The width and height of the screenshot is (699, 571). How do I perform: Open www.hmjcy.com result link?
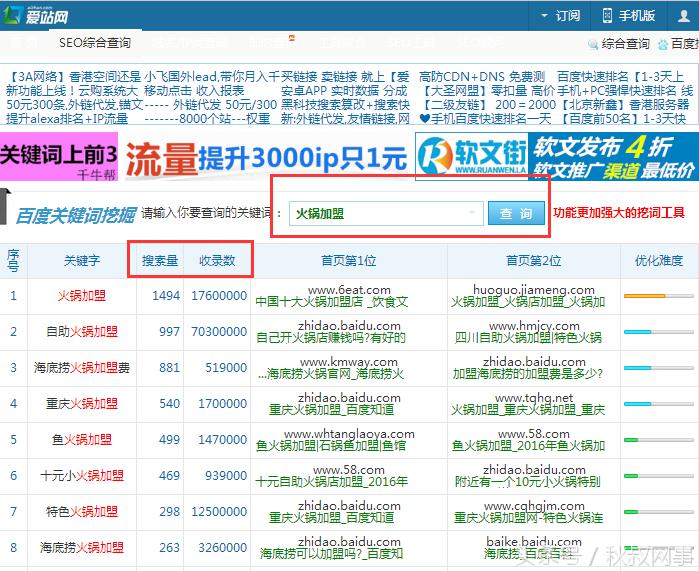[x=534, y=326]
